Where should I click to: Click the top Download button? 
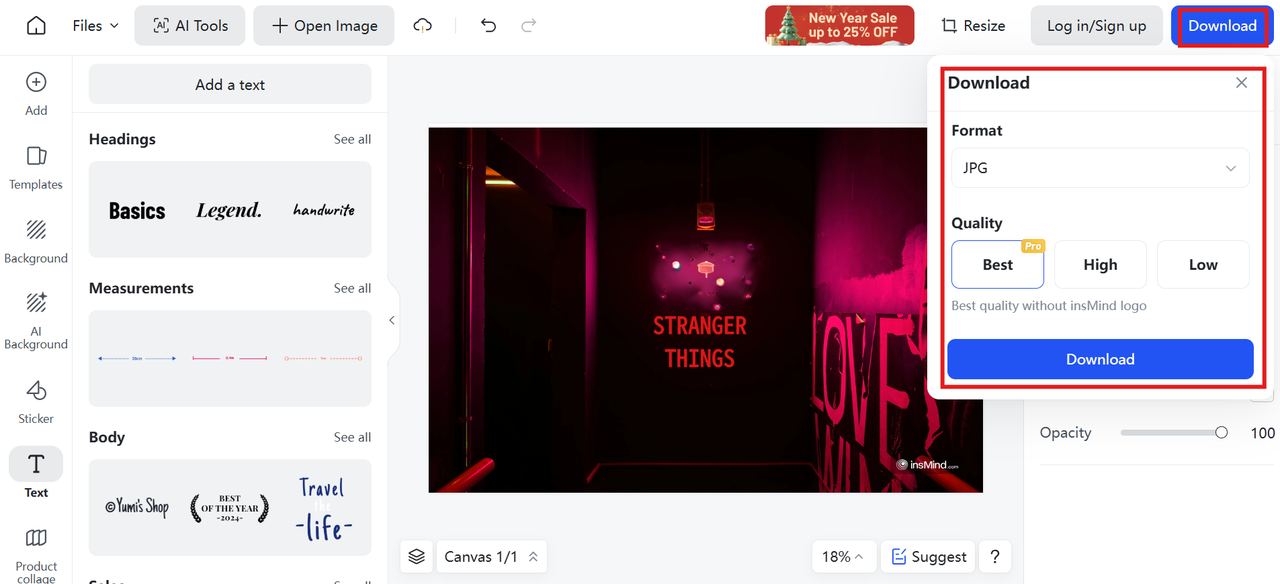point(1222,26)
